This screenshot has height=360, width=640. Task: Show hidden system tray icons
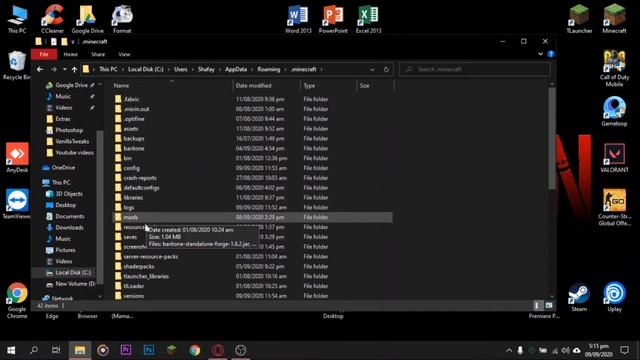point(509,350)
